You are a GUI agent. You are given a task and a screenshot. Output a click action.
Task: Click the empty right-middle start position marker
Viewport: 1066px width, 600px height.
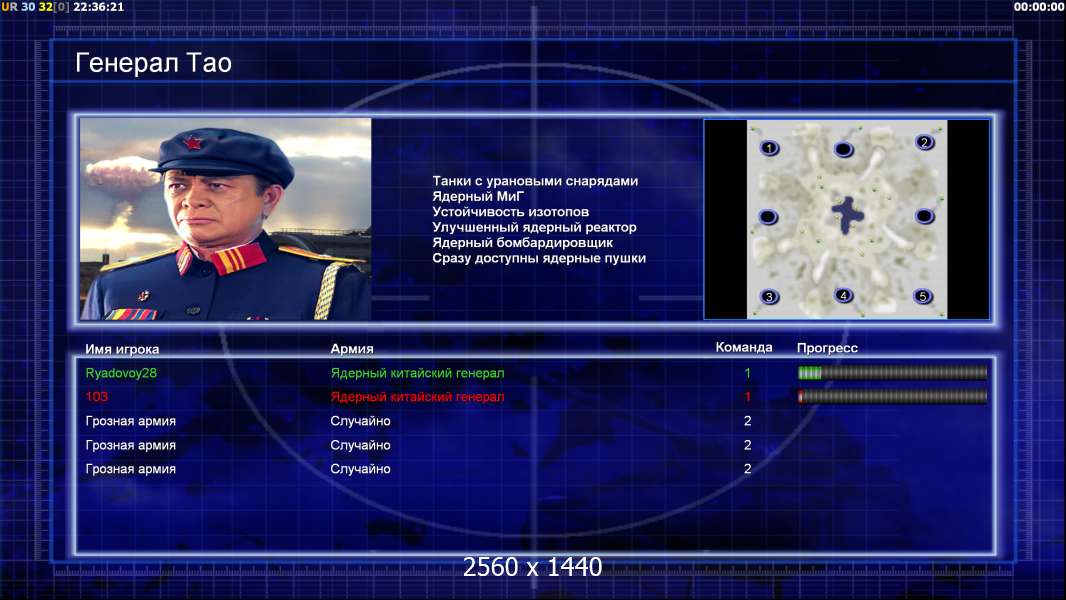[924, 216]
